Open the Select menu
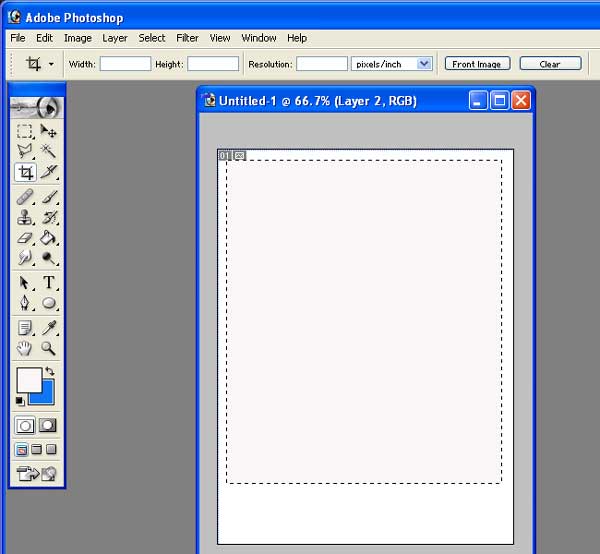Viewport: 600px width, 554px height. coord(152,38)
